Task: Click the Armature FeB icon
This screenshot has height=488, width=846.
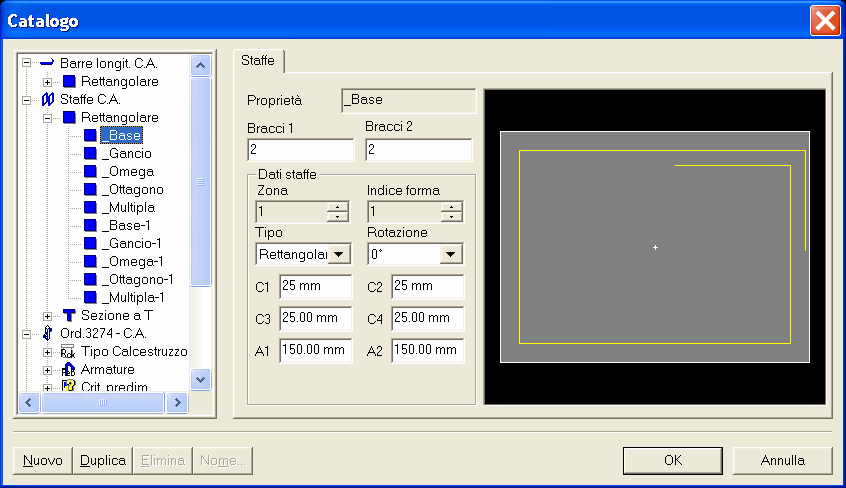Action: point(69,369)
